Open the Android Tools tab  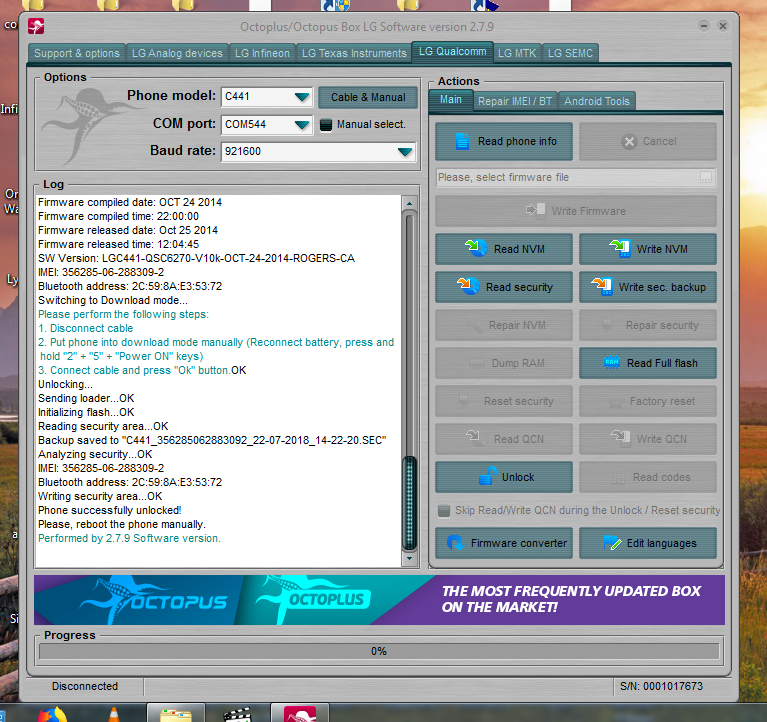[597, 101]
